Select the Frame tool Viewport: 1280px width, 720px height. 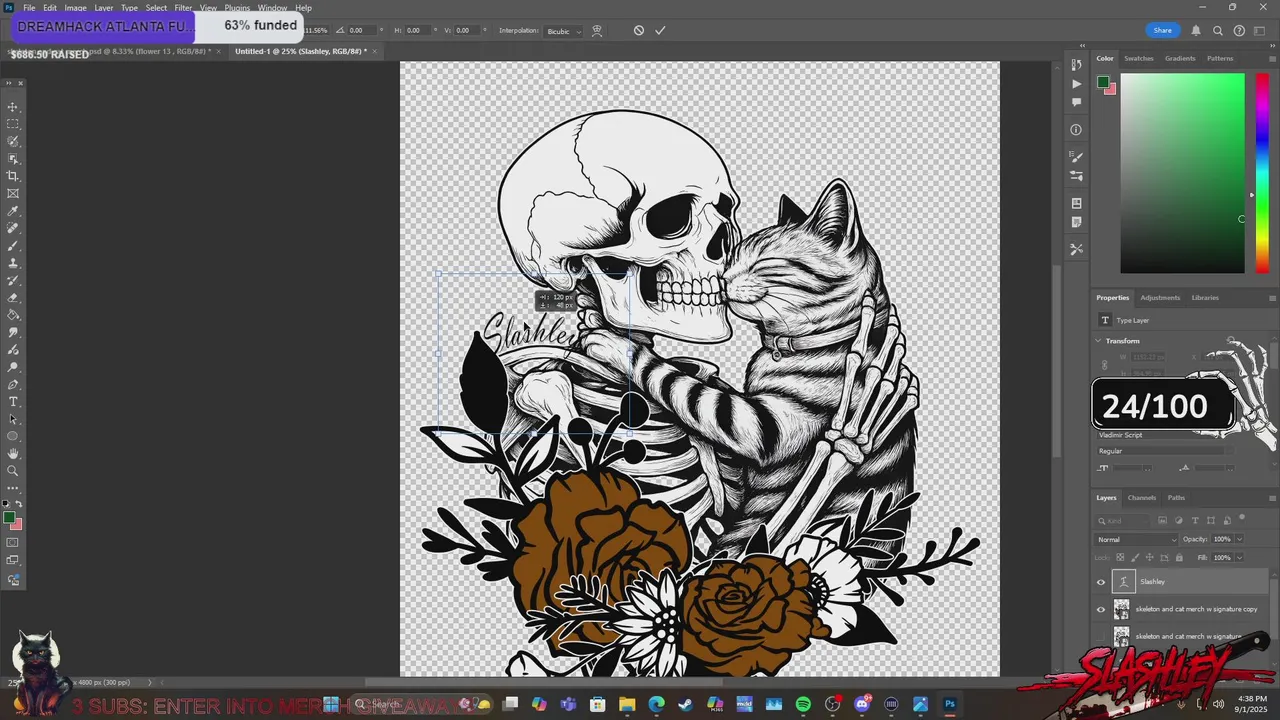coord(13,193)
